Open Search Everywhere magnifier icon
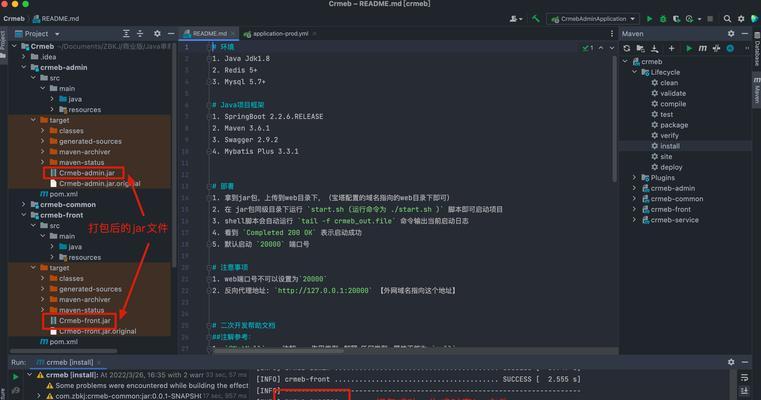This screenshot has height=400, width=761. click(727, 19)
